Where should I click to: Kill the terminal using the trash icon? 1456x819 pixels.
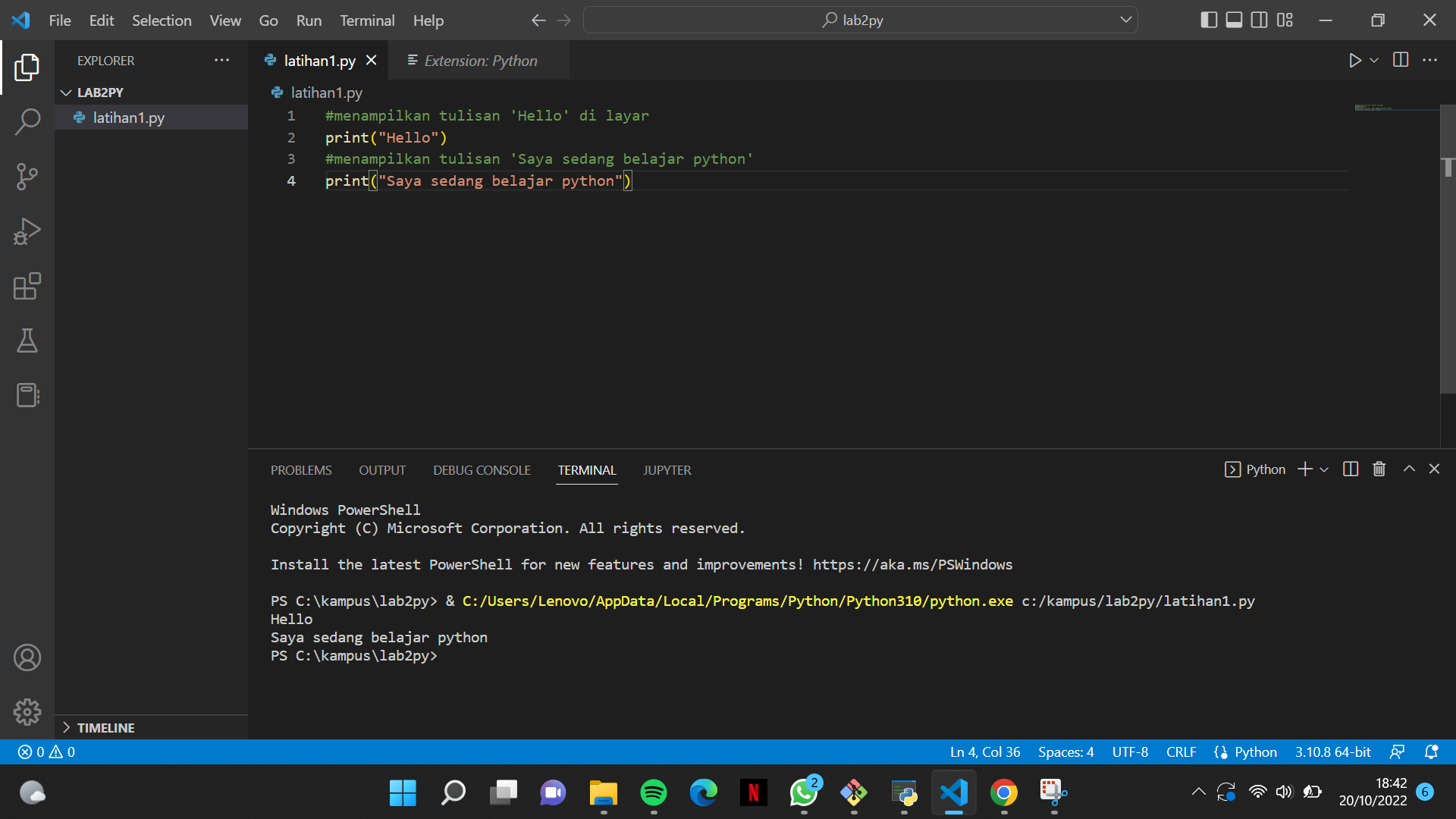[1379, 469]
